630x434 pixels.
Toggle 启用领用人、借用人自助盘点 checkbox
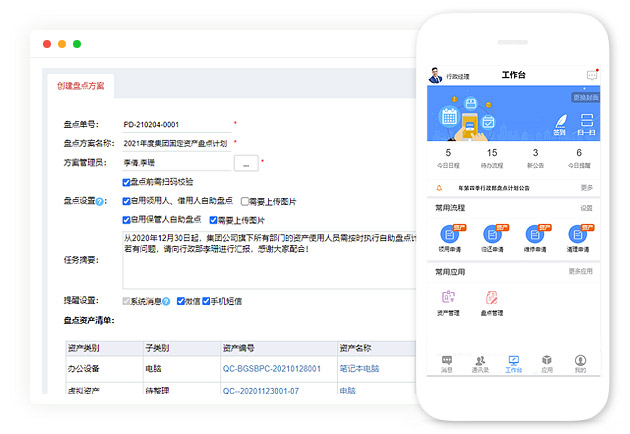(126, 201)
